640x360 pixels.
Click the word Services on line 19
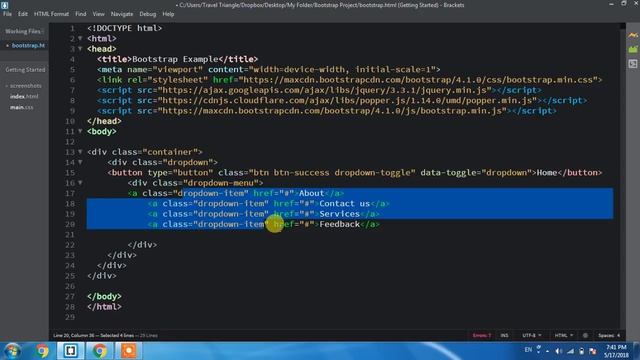click(x=340, y=214)
